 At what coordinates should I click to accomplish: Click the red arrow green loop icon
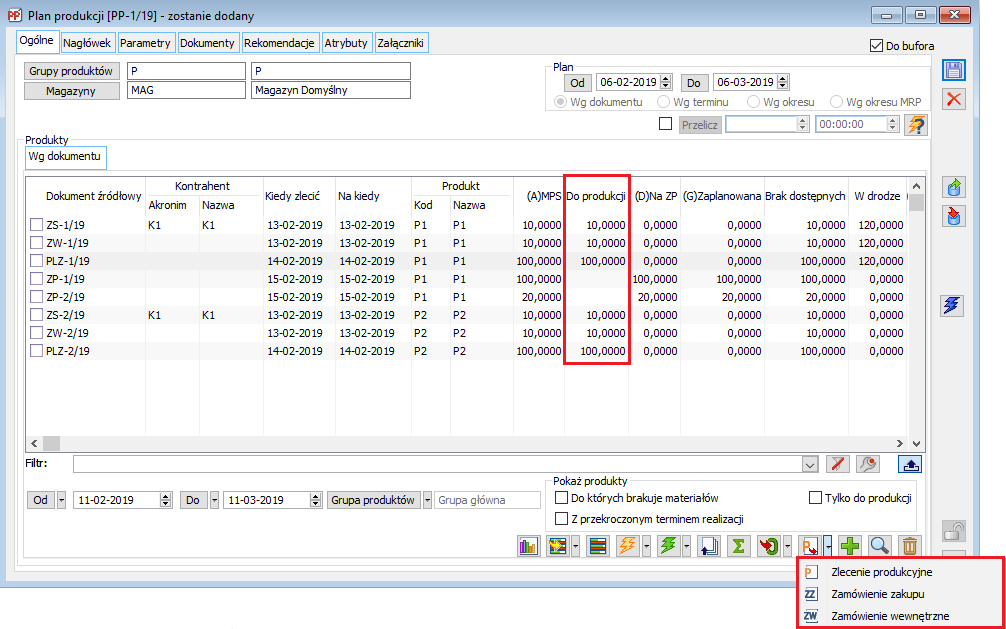[768, 547]
